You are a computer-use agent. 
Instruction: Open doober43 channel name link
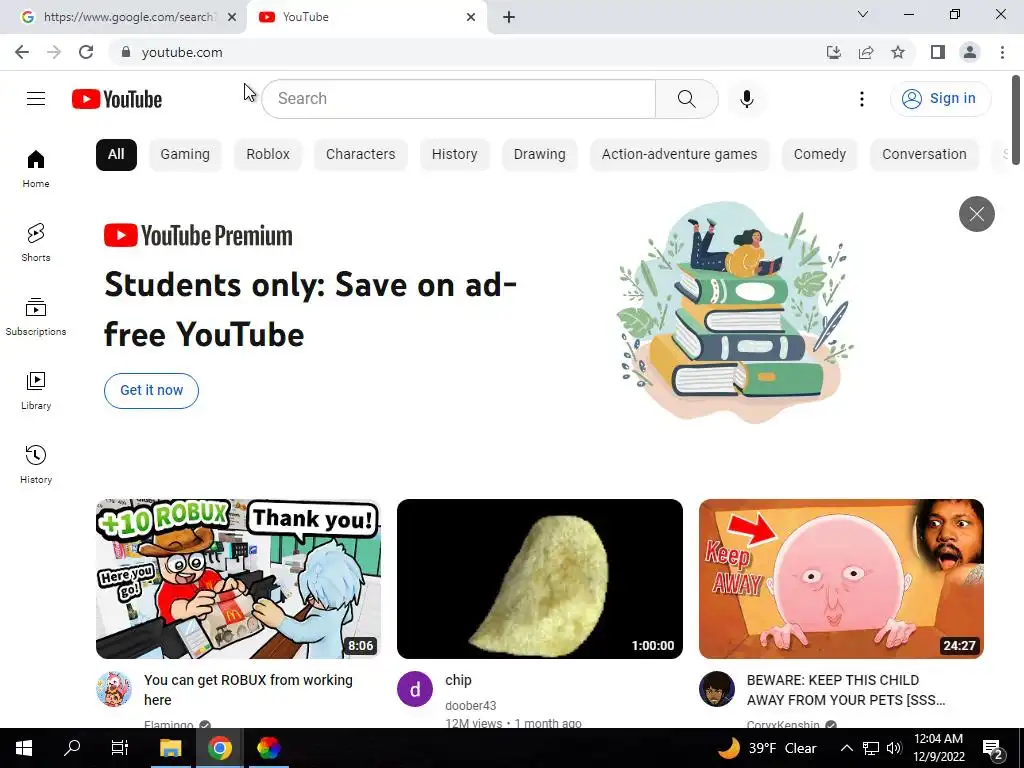471,705
